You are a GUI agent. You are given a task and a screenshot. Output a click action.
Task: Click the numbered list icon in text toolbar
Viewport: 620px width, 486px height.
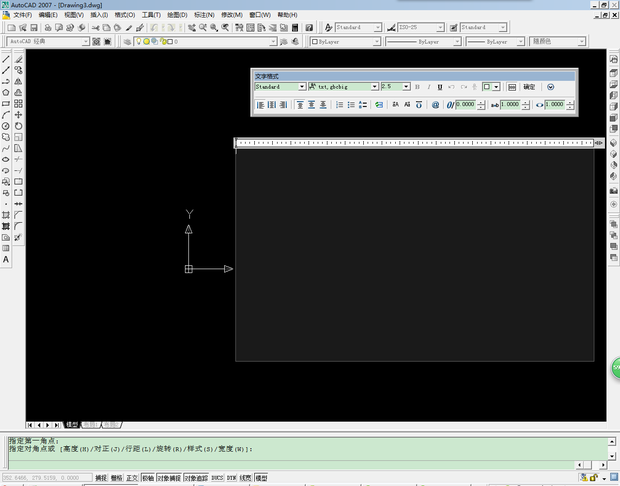(x=339, y=105)
